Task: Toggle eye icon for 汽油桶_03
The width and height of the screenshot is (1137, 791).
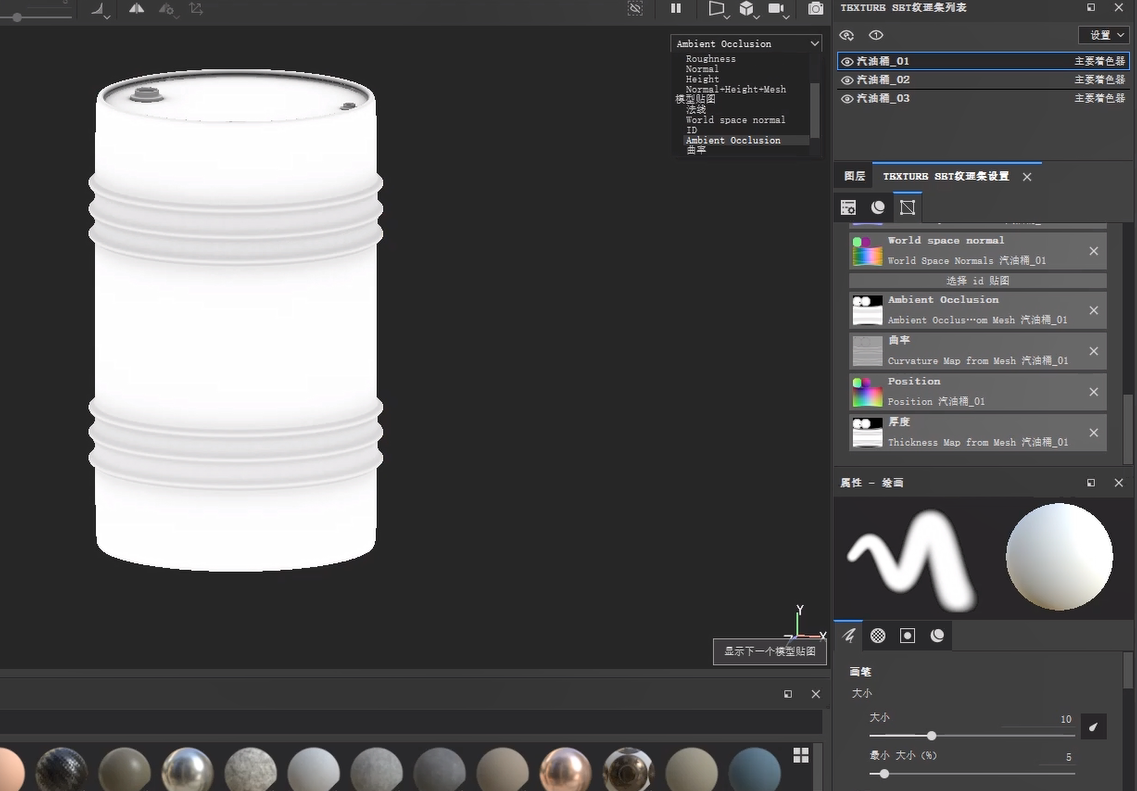Action: (x=847, y=99)
